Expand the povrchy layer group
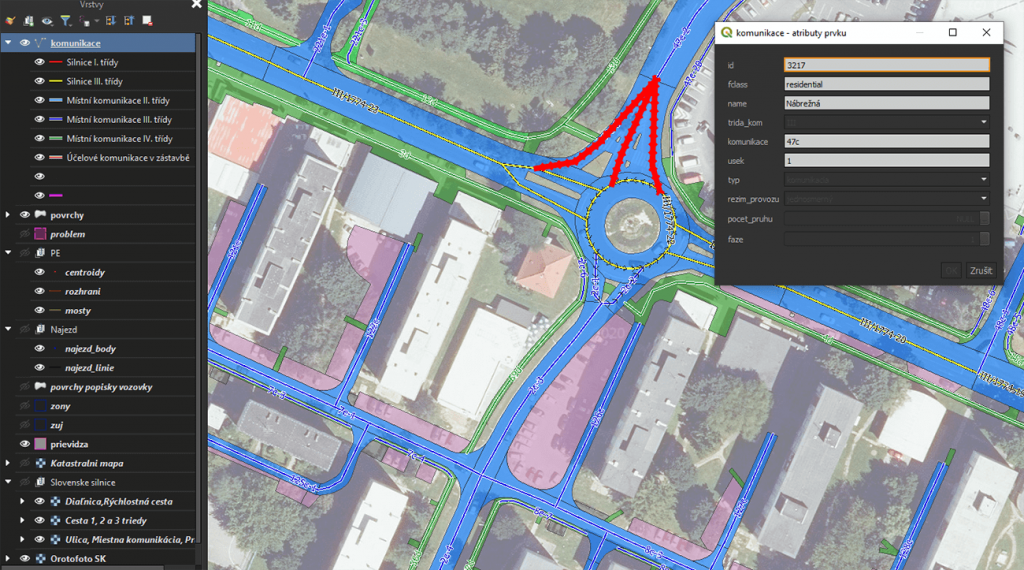 (8, 215)
